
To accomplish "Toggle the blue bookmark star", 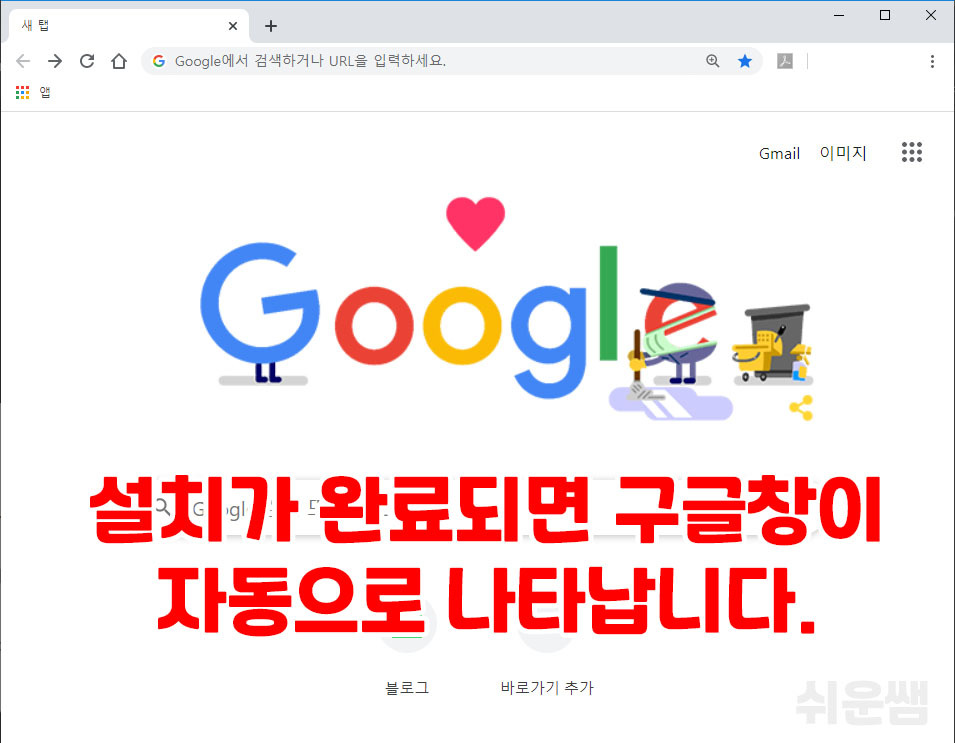I will coord(744,61).
